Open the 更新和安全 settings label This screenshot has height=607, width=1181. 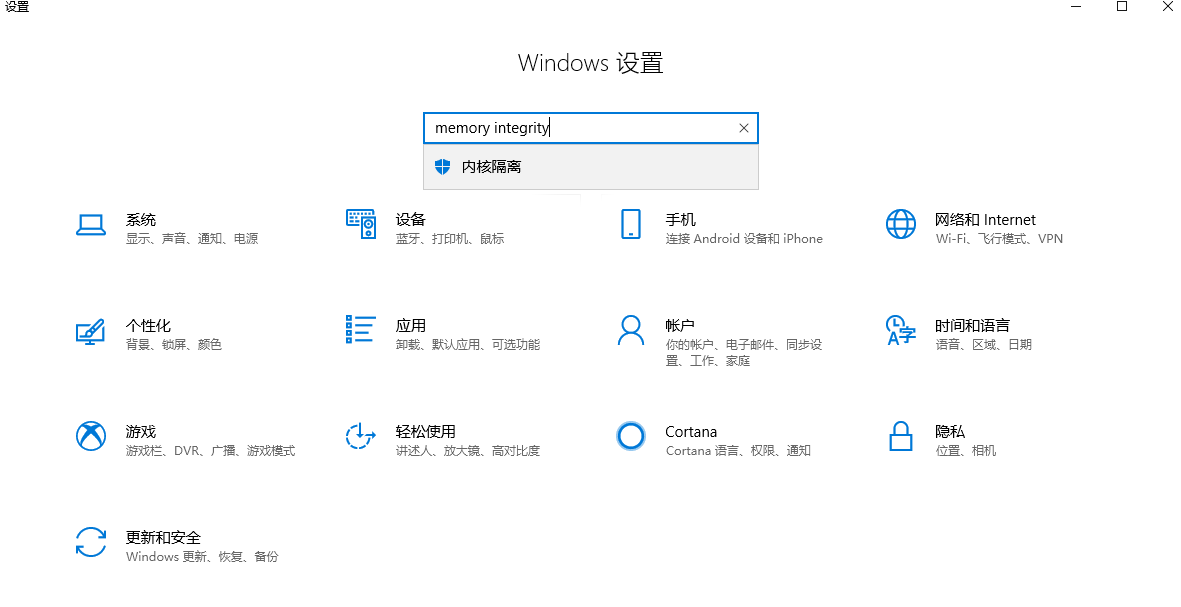point(163,537)
